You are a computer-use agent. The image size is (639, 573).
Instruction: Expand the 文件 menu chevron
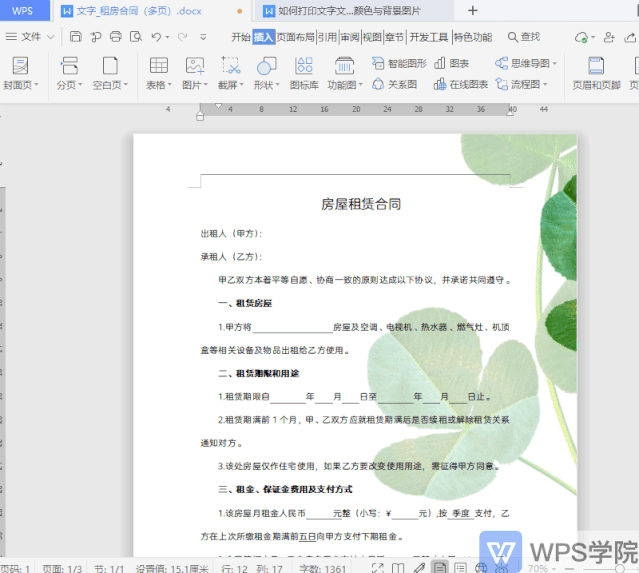[51, 37]
